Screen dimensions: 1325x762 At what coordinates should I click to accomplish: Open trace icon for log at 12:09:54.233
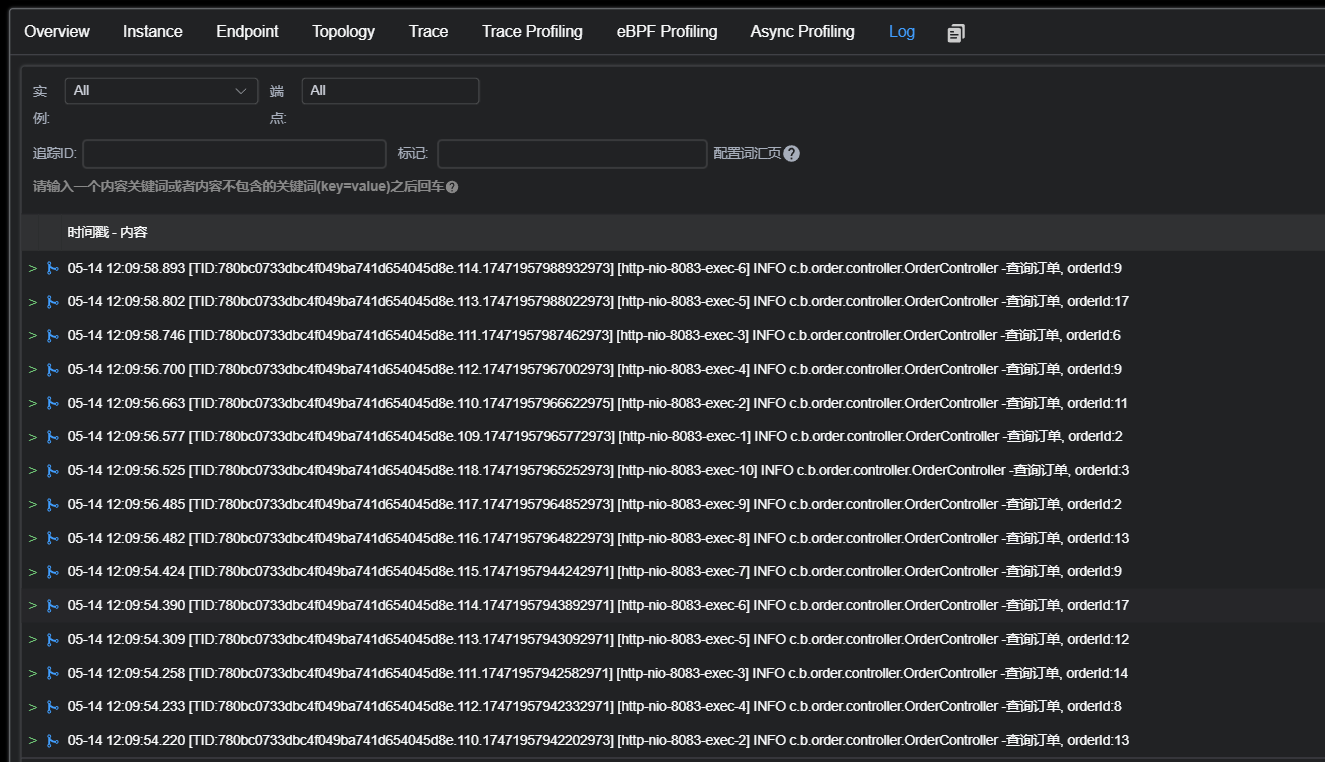pos(53,707)
